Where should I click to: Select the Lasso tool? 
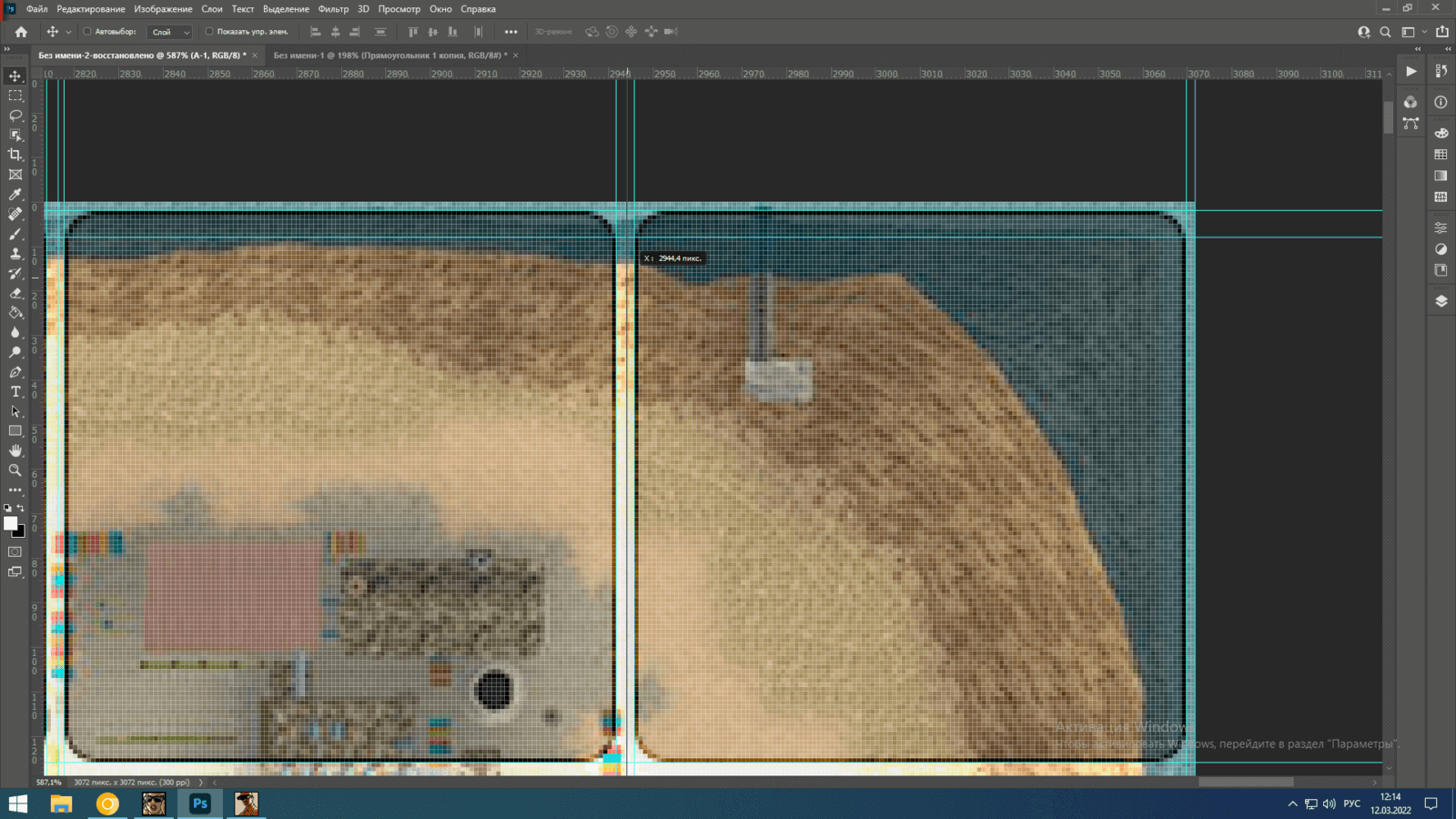(x=15, y=116)
